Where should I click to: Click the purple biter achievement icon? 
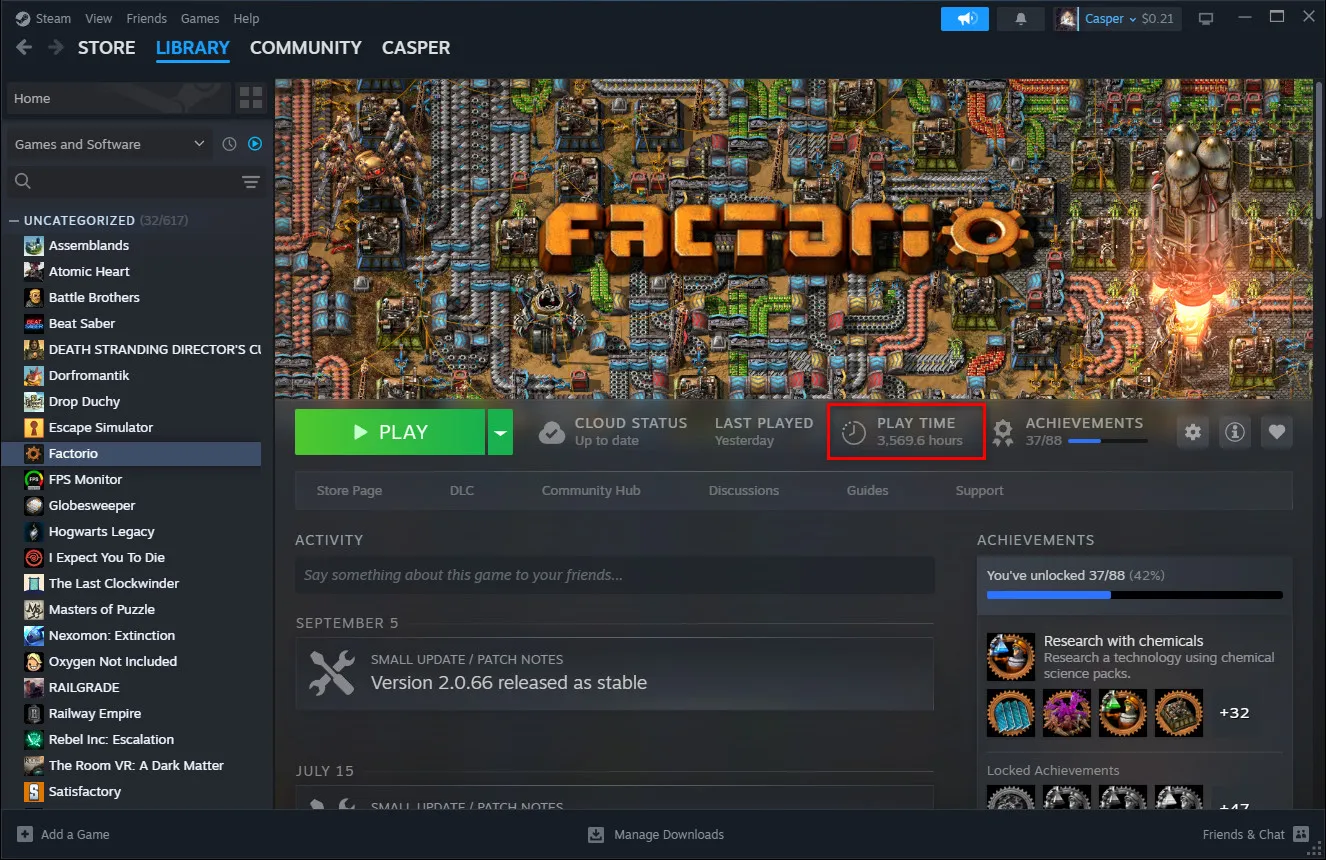click(x=1067, y=713)
